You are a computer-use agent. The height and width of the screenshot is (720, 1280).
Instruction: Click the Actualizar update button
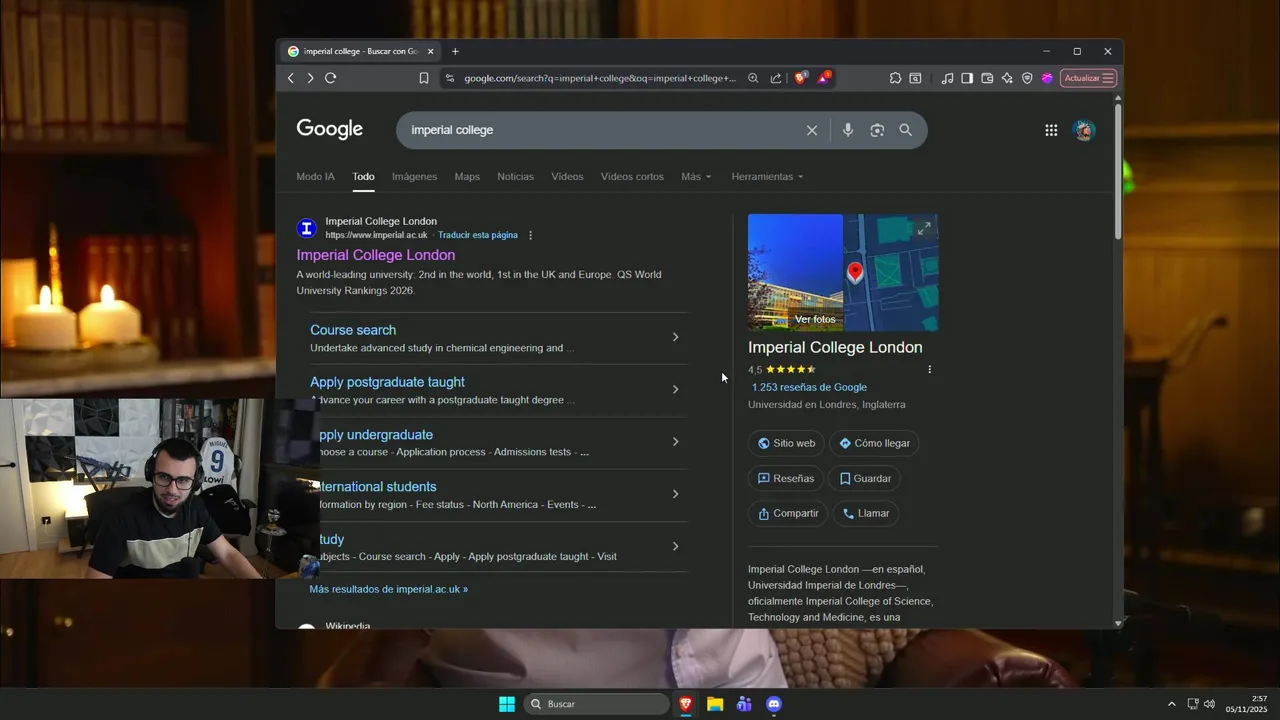coord(1088,78)
